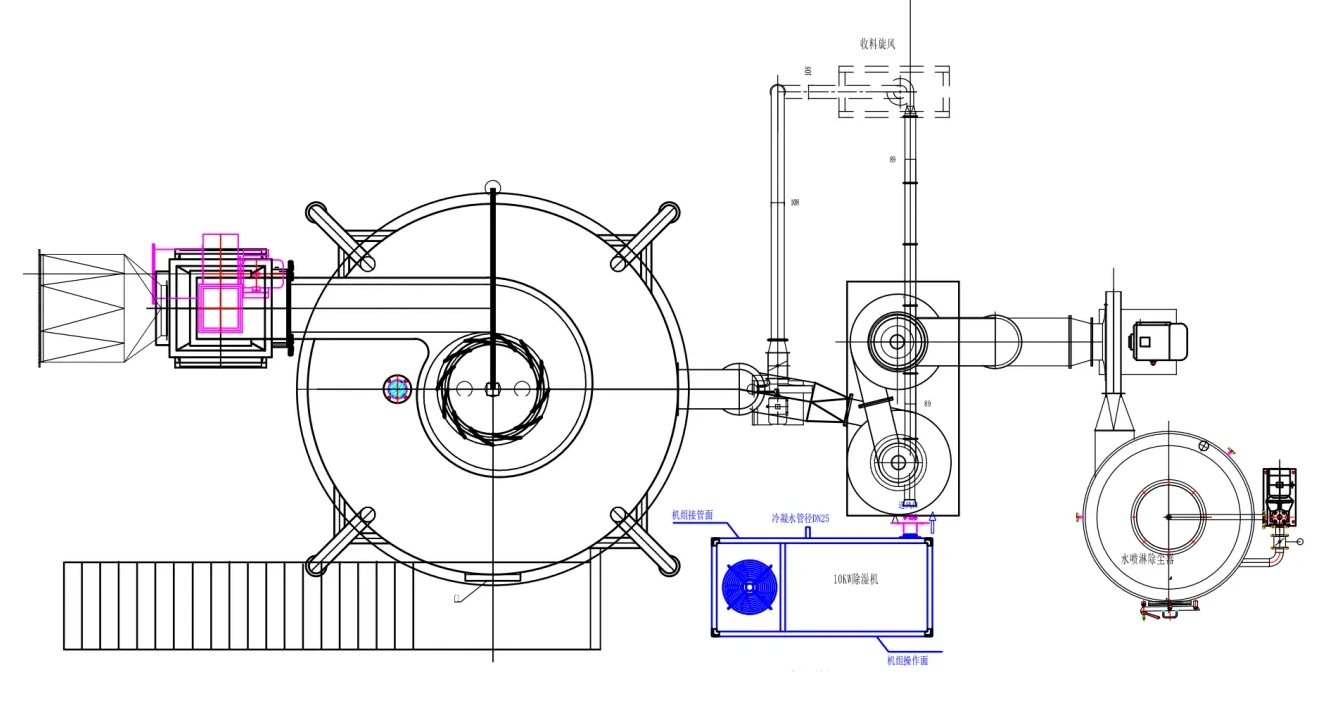Select the "机组接管面" annotation text
Screen dimensions: 1339x701
tap(692, 515)
